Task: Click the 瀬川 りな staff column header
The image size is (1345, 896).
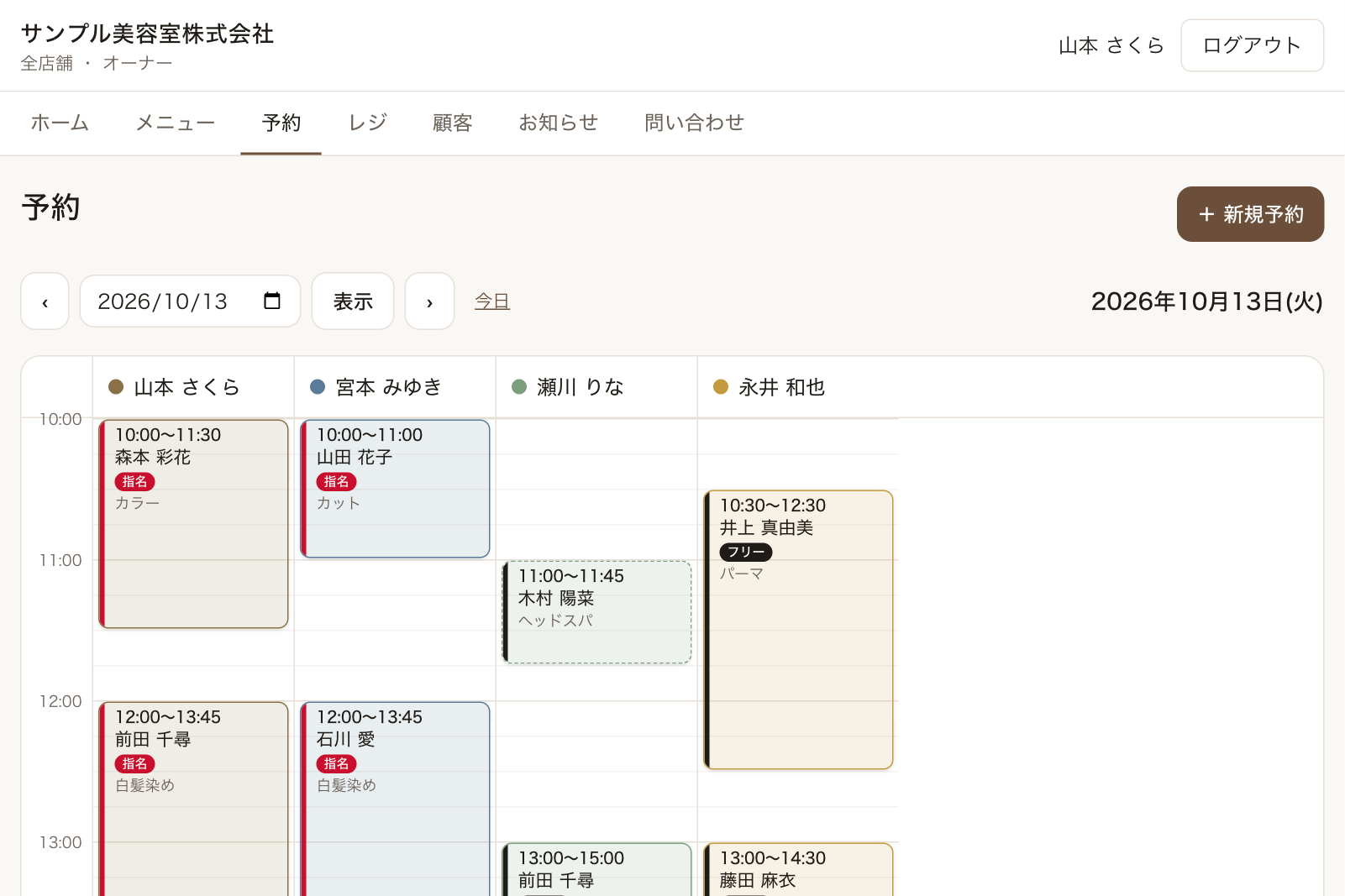Action: [596, 387]
